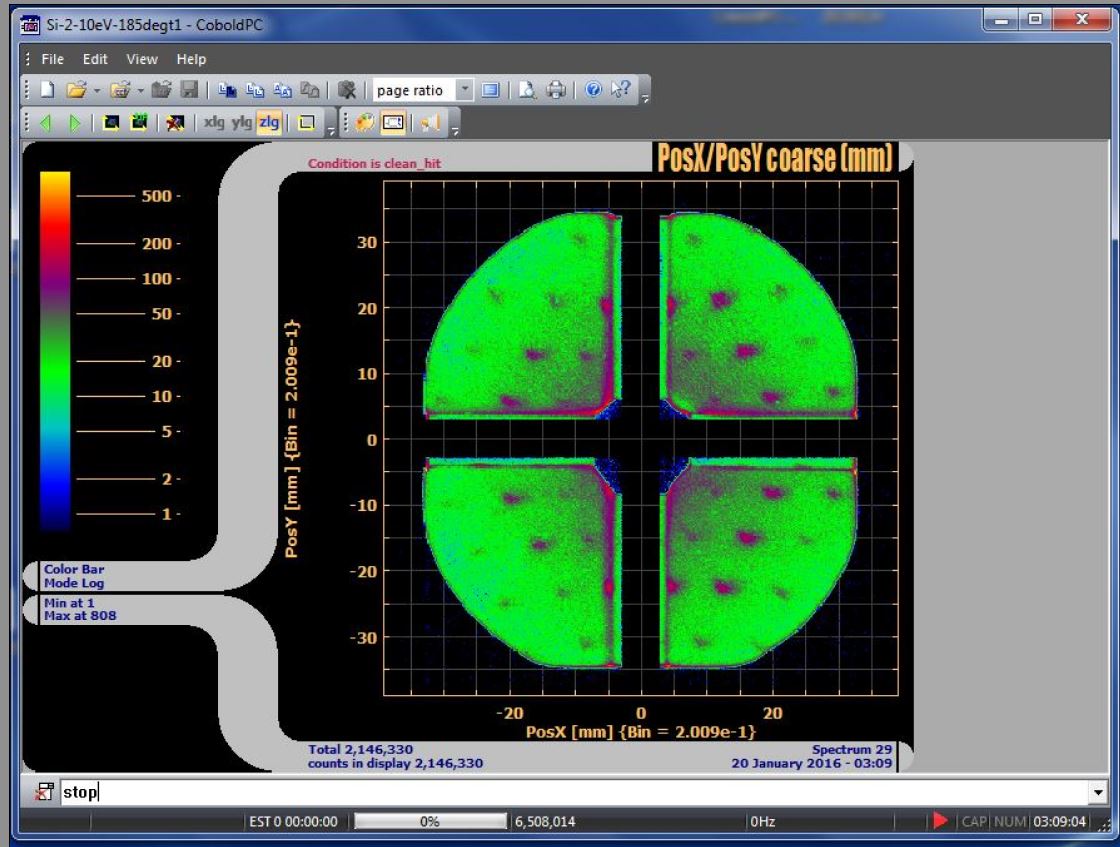Open the Help menu
Image resolution: width=1120 pixels, height=847 pixels.
tap(191, 59)
